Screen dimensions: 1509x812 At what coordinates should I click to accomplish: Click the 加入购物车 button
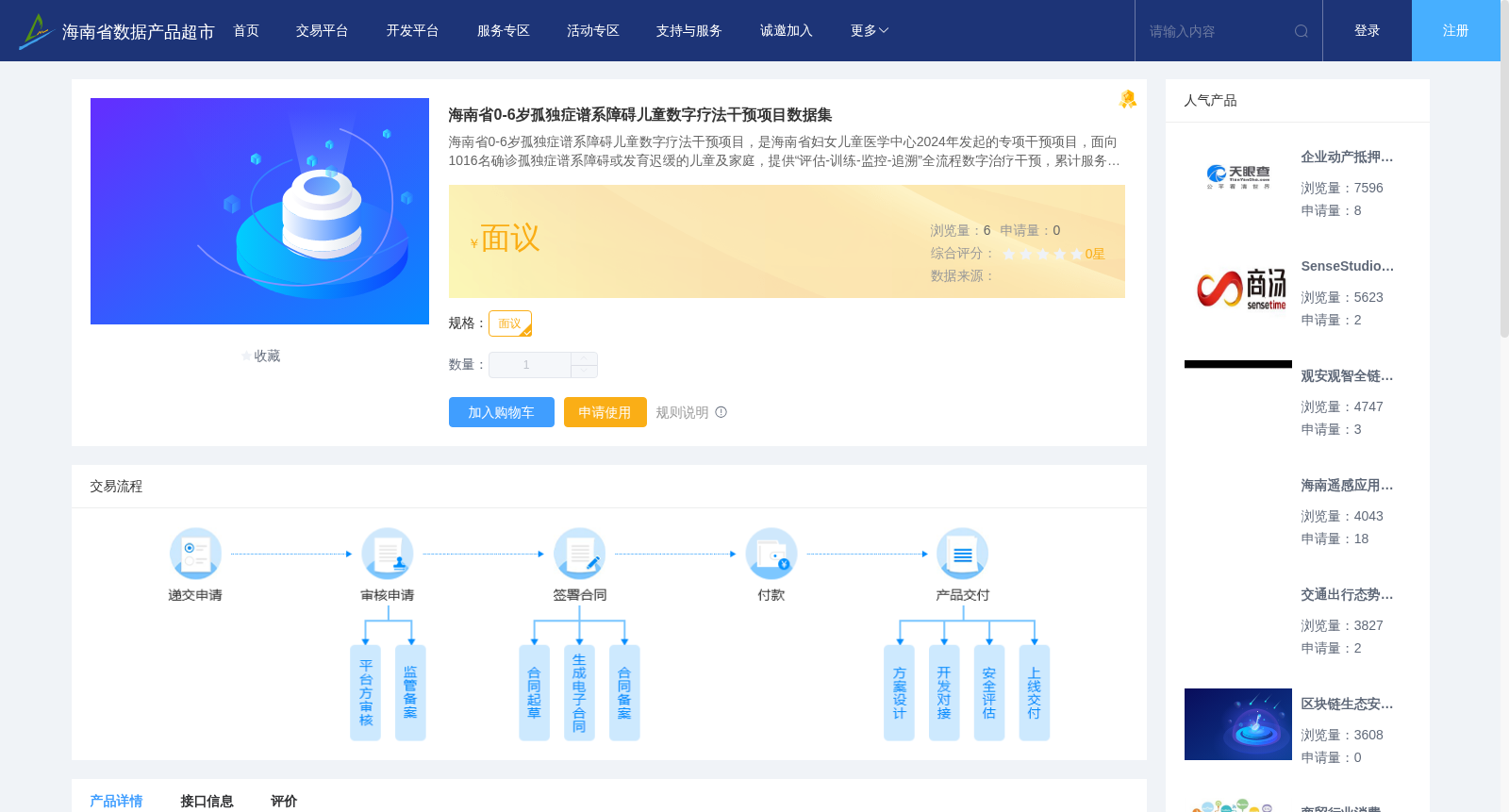tap(501, 412)
